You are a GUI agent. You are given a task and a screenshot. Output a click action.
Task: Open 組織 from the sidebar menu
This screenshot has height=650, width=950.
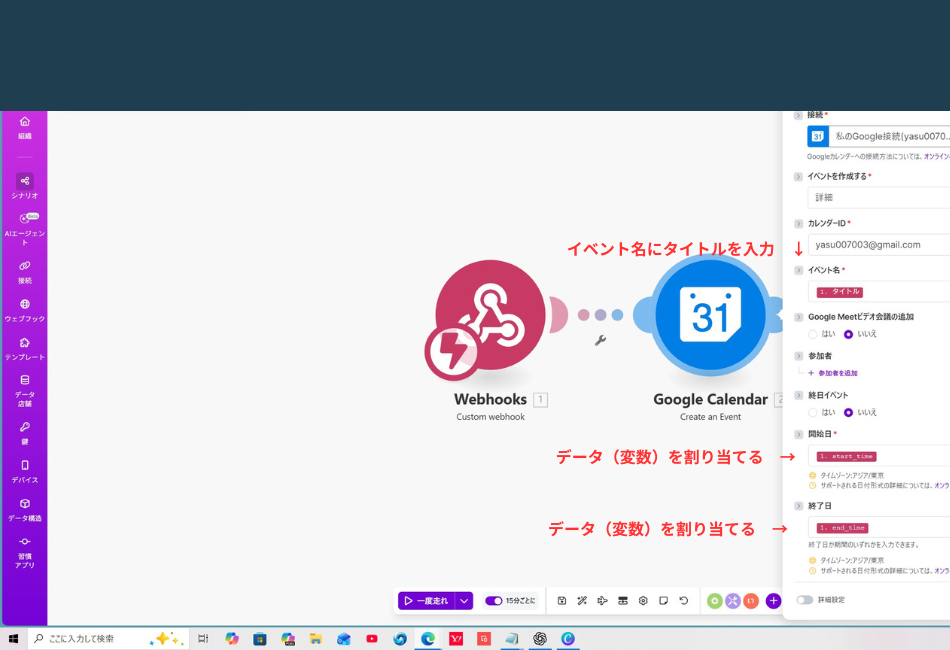click(24, 123)
